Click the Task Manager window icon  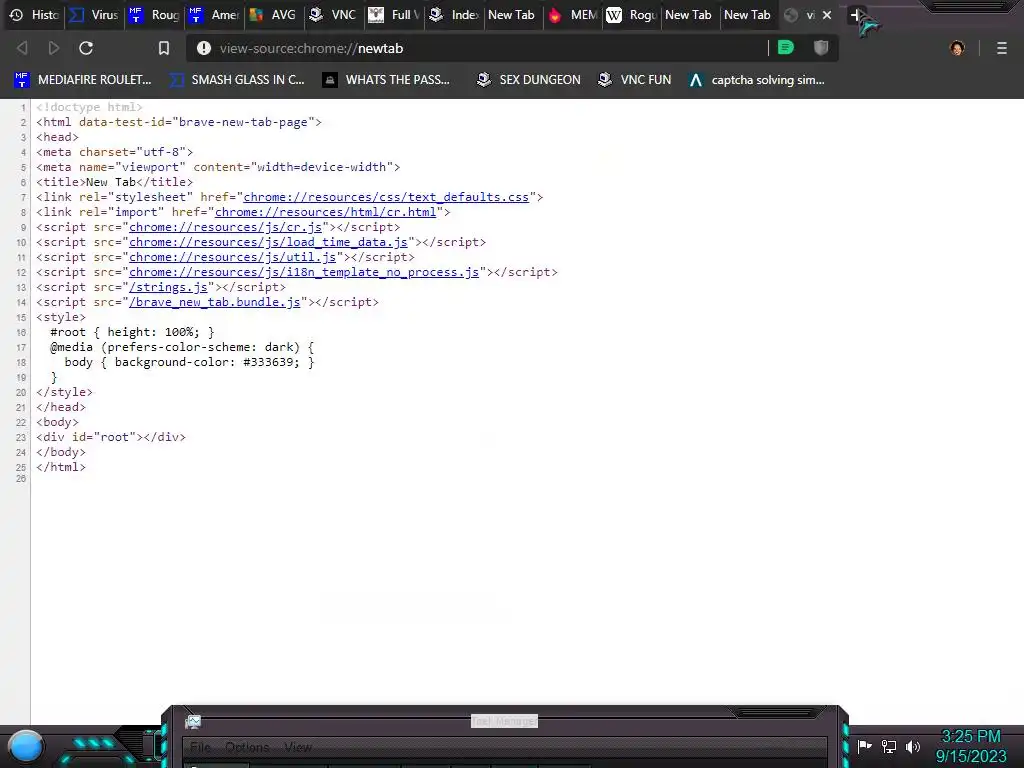point(193,722)
